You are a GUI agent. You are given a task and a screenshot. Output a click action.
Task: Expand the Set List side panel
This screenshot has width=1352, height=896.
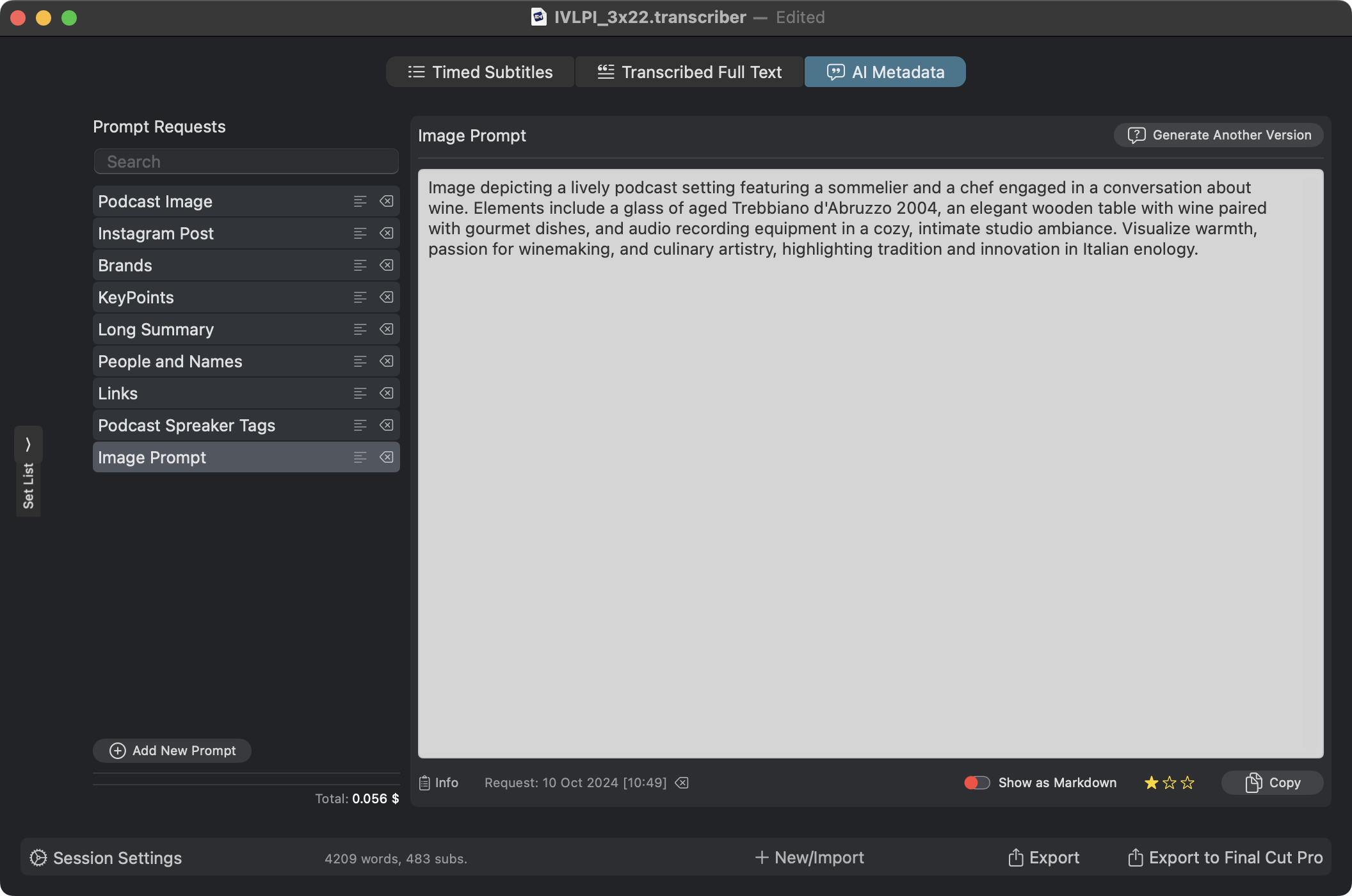pyautogui.click(x=28, y=444)
